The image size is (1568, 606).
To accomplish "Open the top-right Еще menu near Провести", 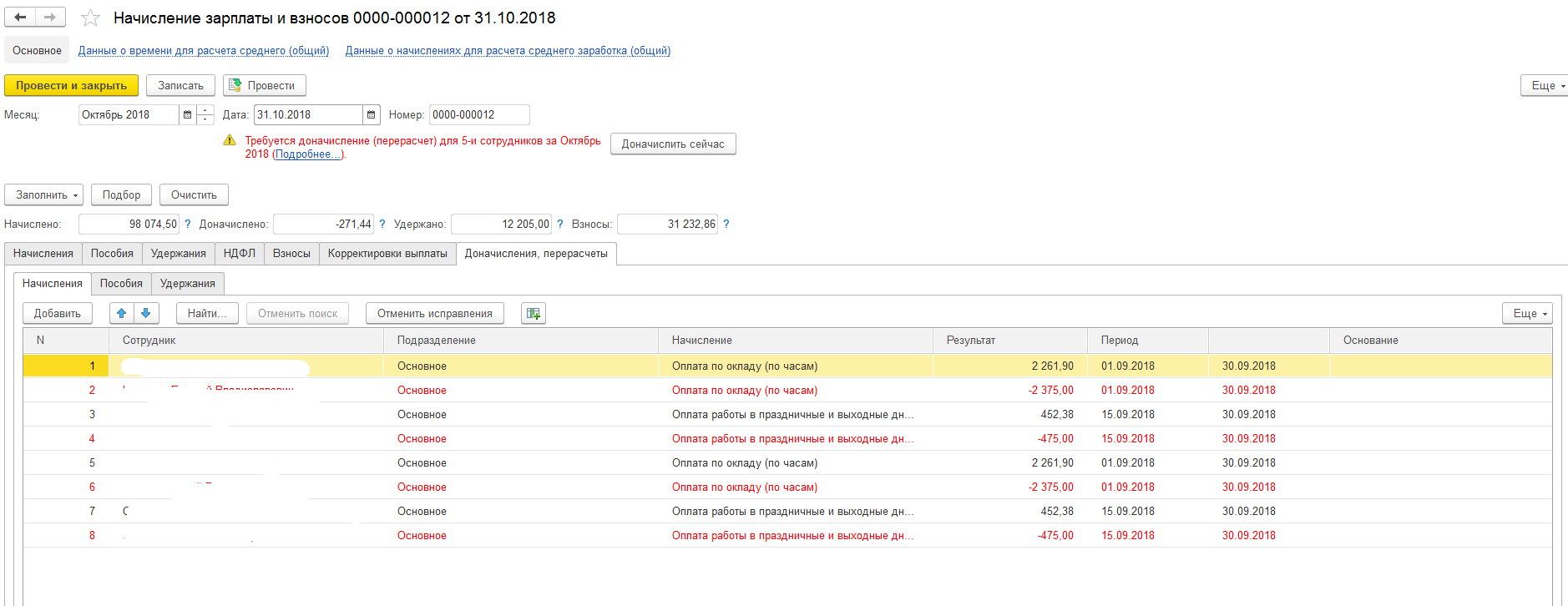I will point(1545,86).
